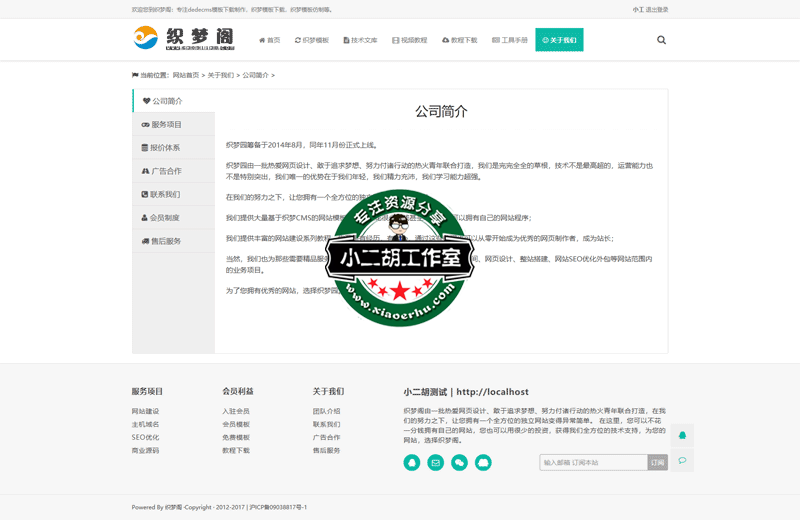Click the search magnifier icon in header
Image resolution: width=800 pixels, height=520 pixels.
pyautogui.click(x=661, y=40)
